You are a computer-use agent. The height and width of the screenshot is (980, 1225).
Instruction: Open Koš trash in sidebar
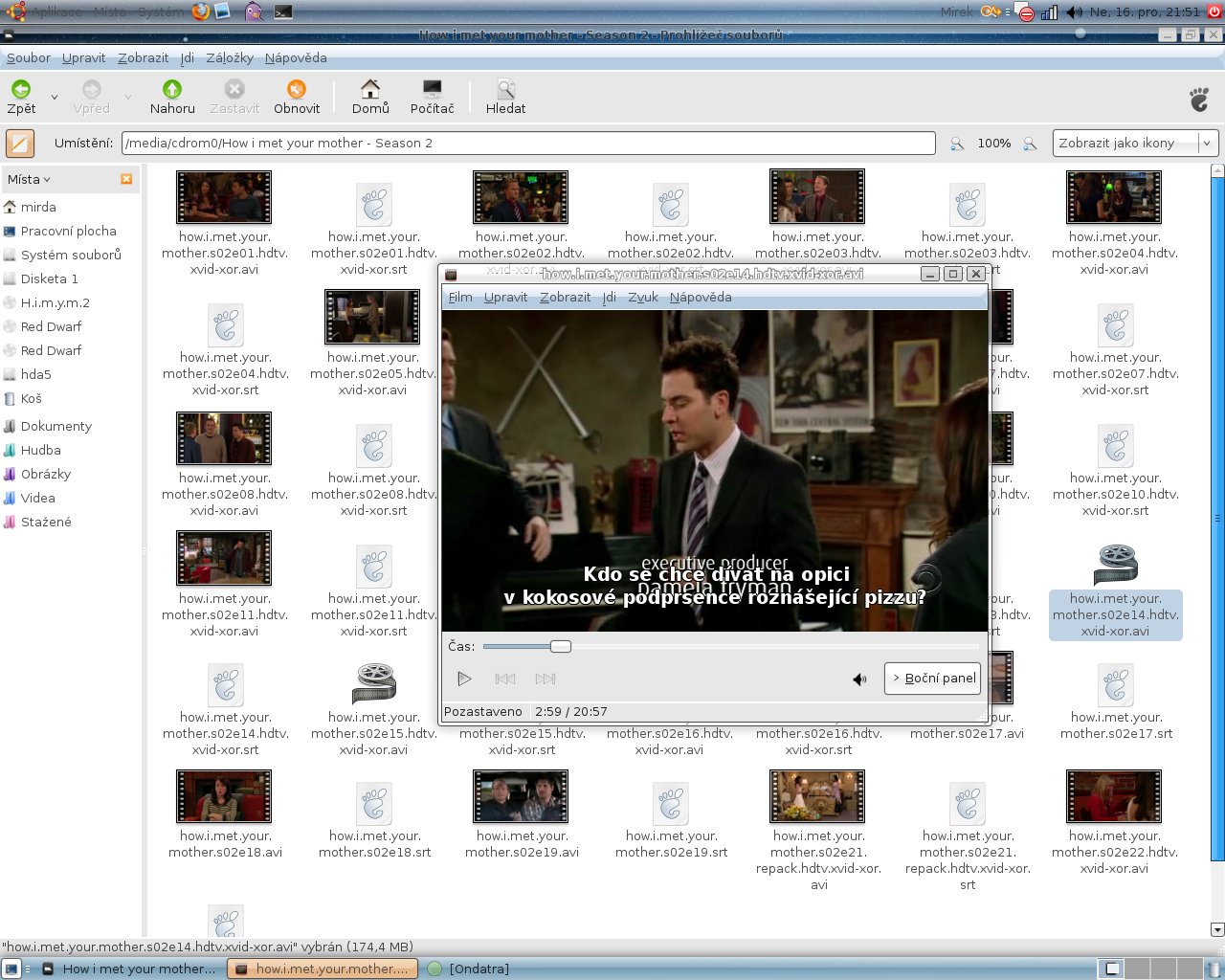(31, 398)
